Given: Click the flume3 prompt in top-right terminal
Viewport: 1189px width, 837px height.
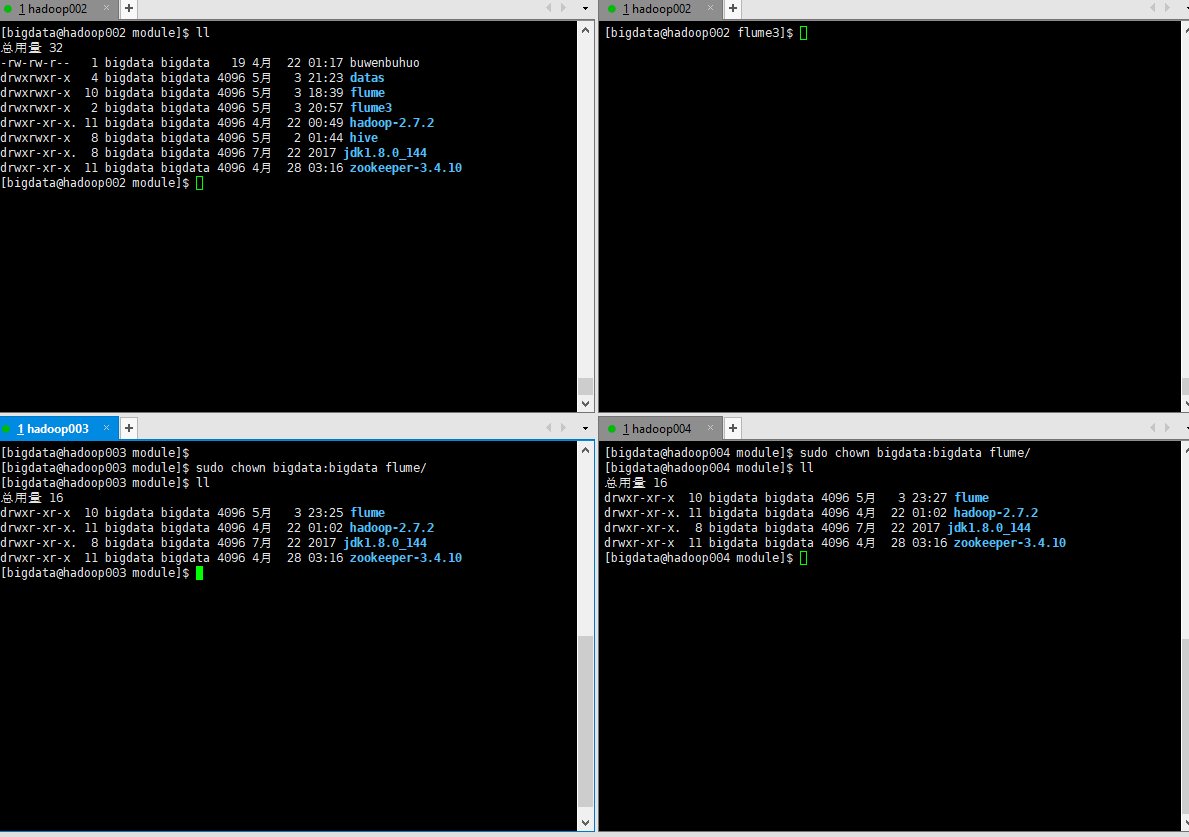Looking at the screenshot, I should [x=698, y=33].
